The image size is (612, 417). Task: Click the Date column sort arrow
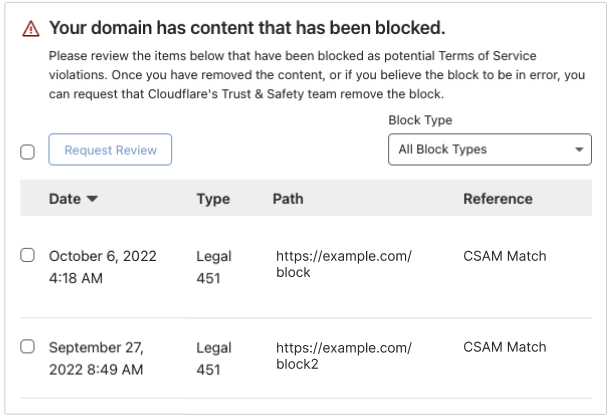click(x=93, y=199)
